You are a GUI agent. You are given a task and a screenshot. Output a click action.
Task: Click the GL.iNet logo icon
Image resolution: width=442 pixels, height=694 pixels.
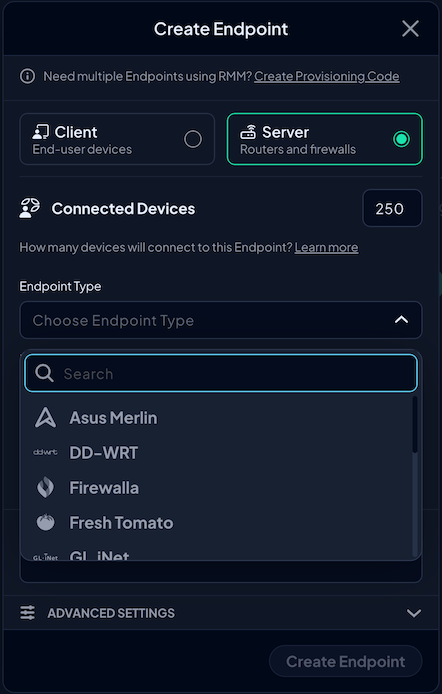point(46,557)
